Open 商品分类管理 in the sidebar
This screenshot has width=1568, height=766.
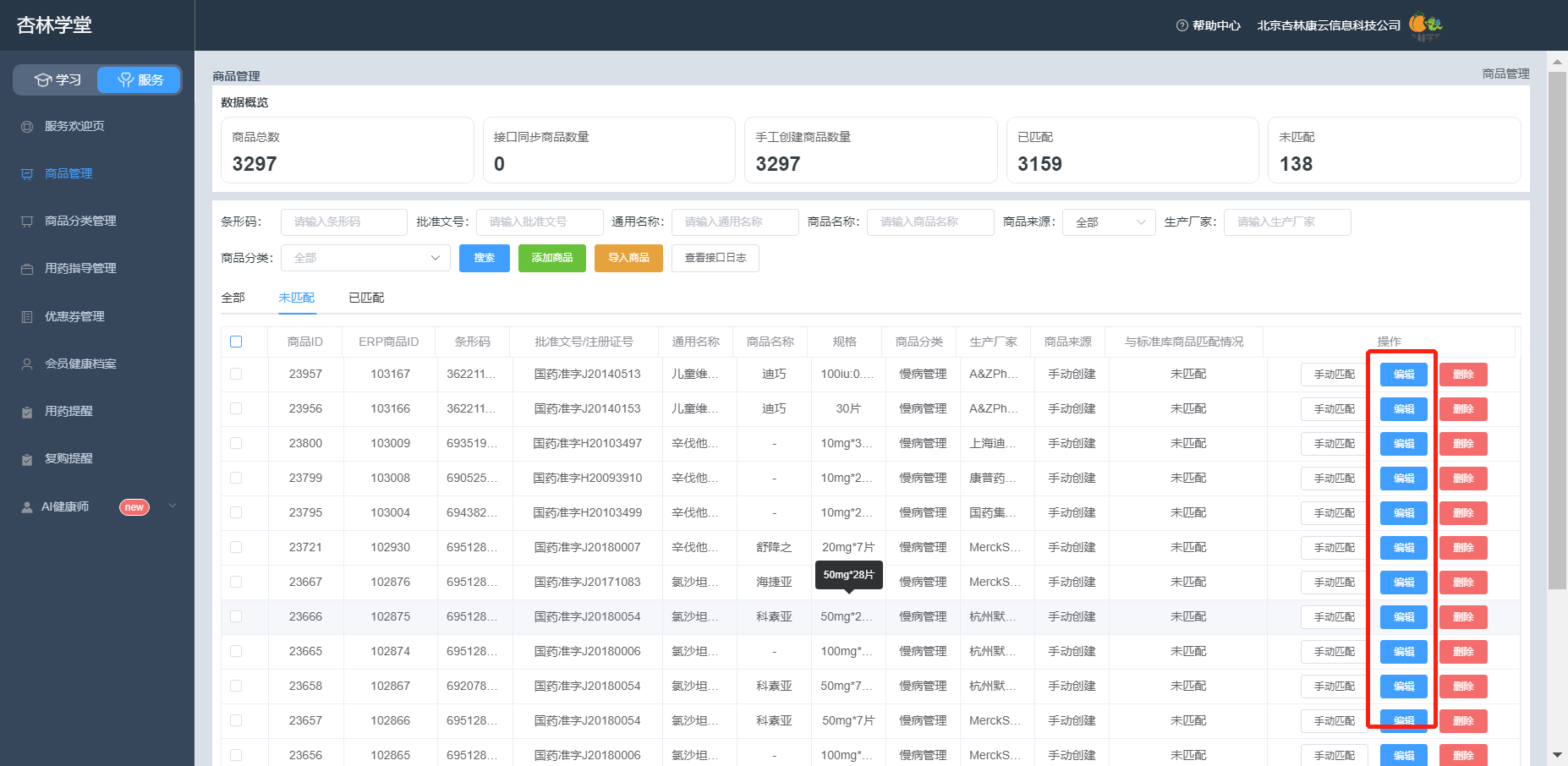pyautogui.click(x=80, y=222)
